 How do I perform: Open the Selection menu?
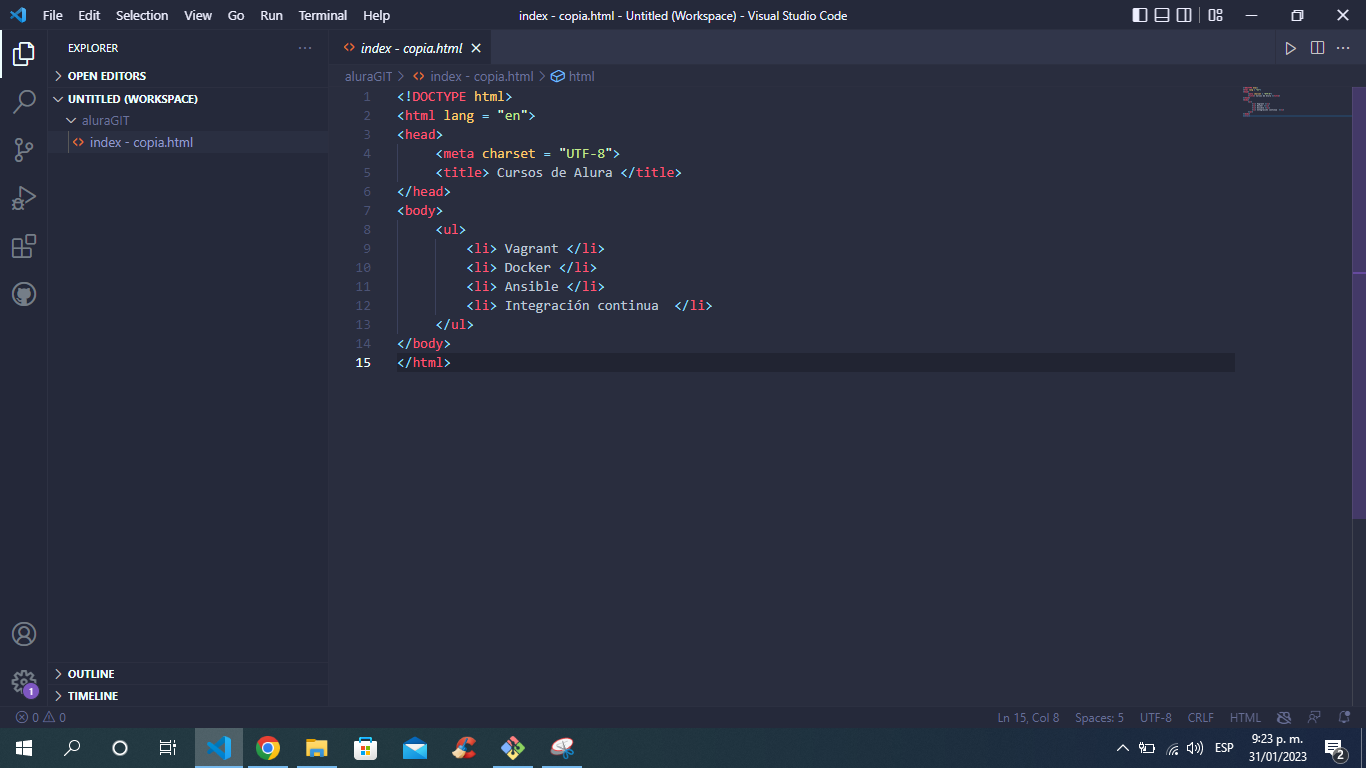coord(142,15)
